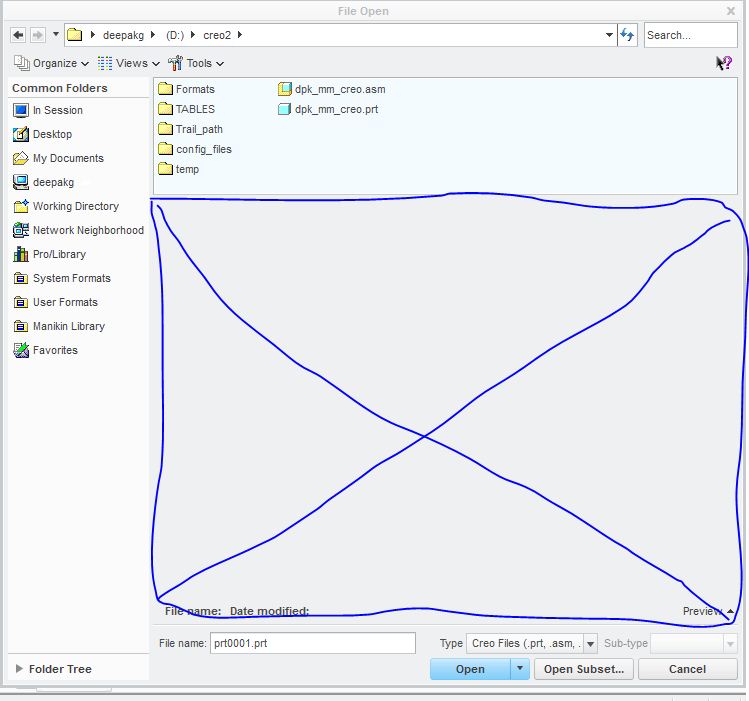The image size is (749, 701).
Task: Click the File name input box
Action: [313, 643]
